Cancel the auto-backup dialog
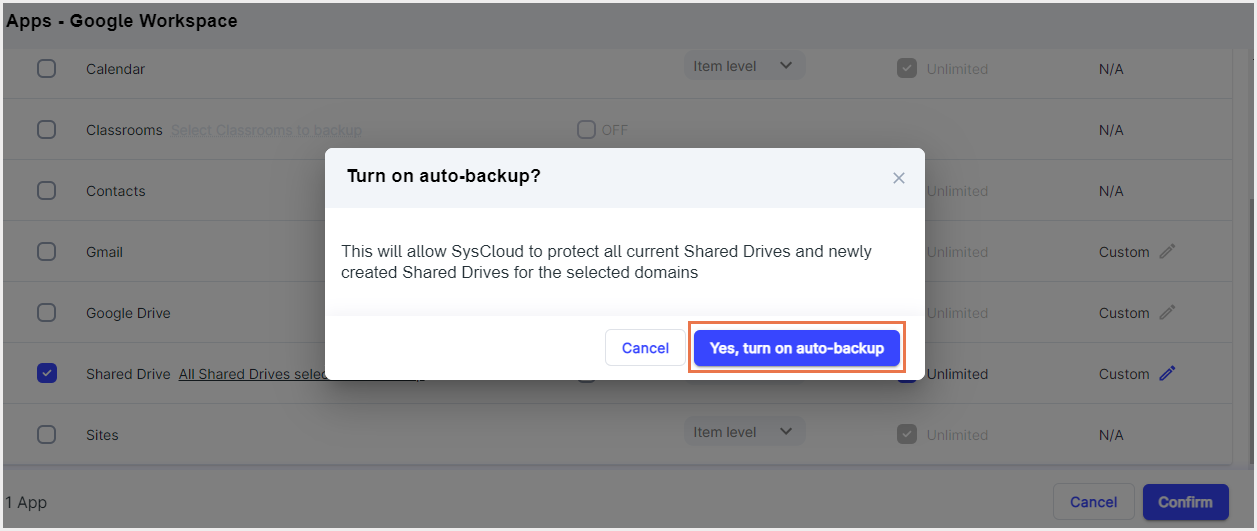 click(x=645, y=348)
